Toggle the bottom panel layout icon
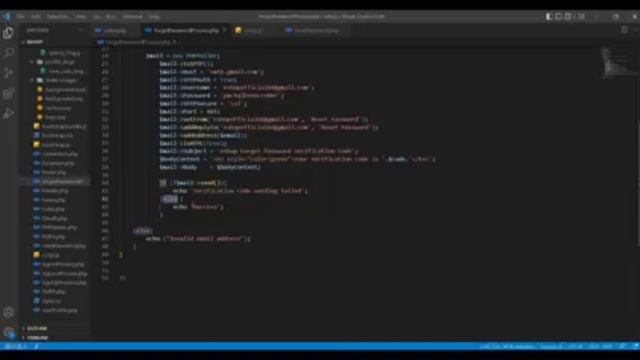This screenshot has width=640, height=360. (x=558, y=16)
